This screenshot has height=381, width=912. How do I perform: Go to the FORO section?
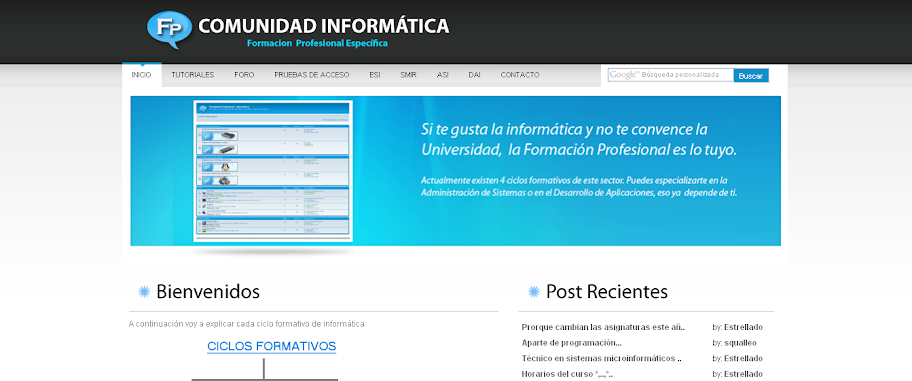(x=244, y=75)
